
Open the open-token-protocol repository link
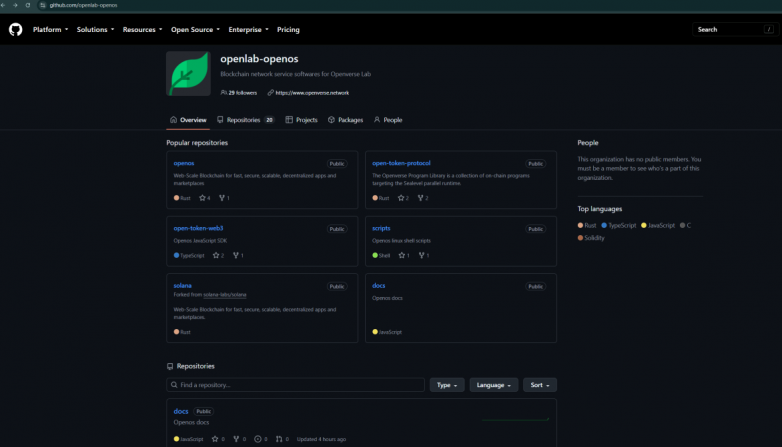coord(401,163)
